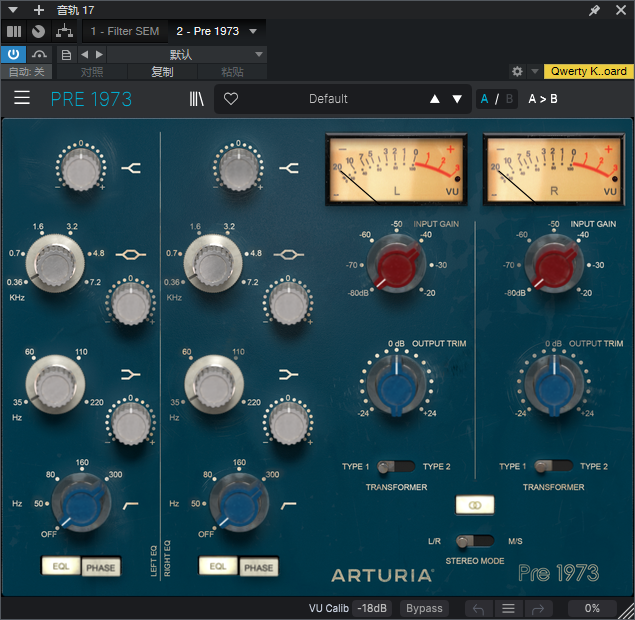Expand the dropdown next to settings gear

click(535, 72)
